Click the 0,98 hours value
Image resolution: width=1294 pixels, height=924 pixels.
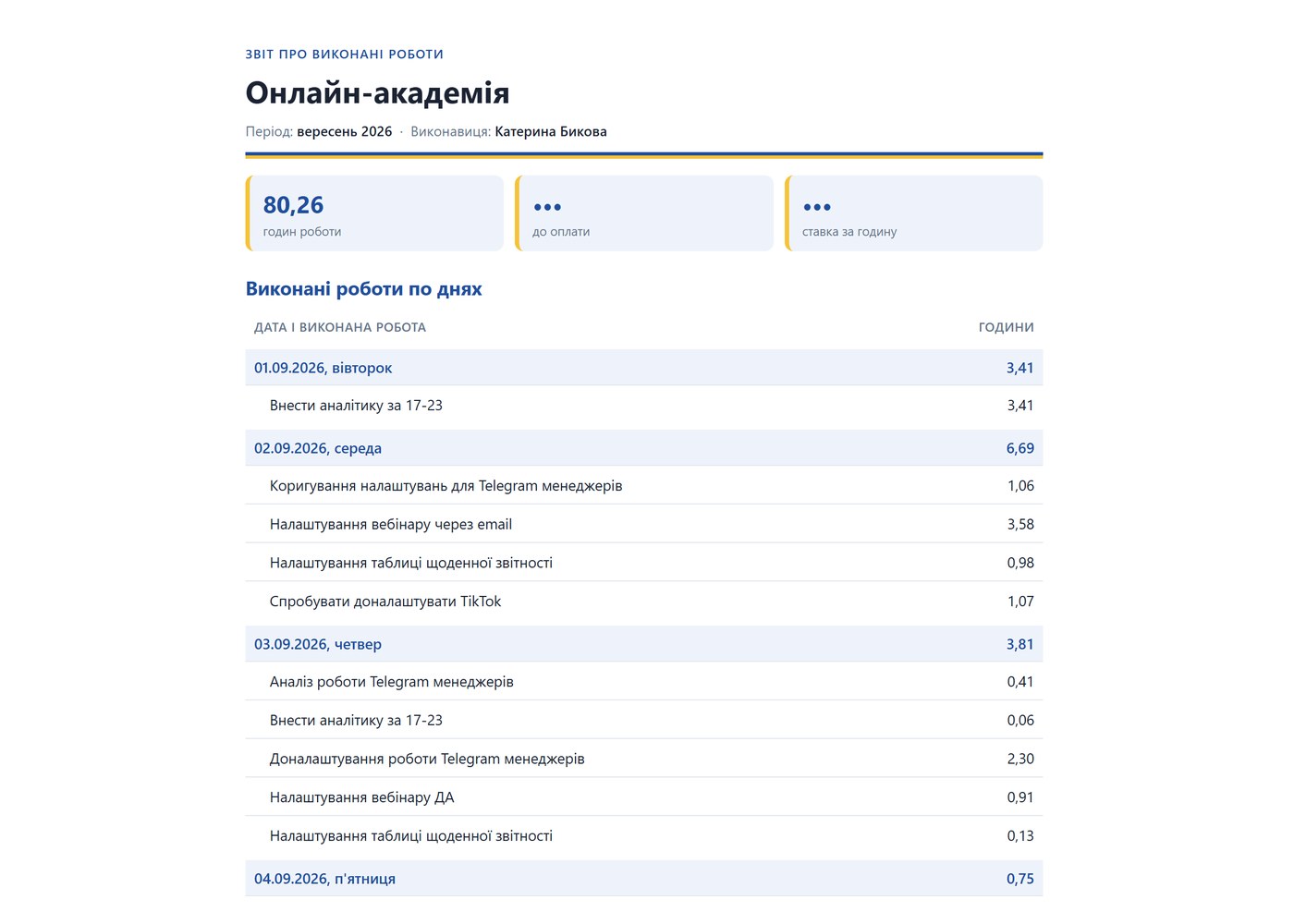coord(1020,563)
